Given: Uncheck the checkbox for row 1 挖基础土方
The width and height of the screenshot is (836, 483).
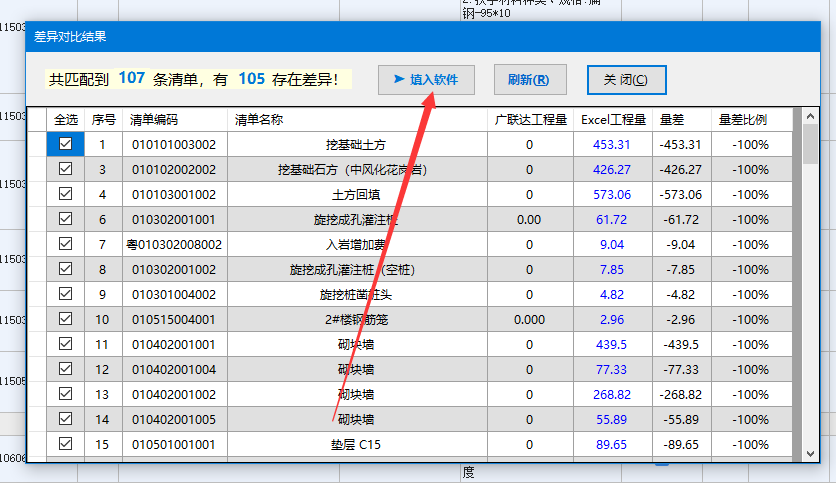Looking at the screenshot, I should click(66, 144).
